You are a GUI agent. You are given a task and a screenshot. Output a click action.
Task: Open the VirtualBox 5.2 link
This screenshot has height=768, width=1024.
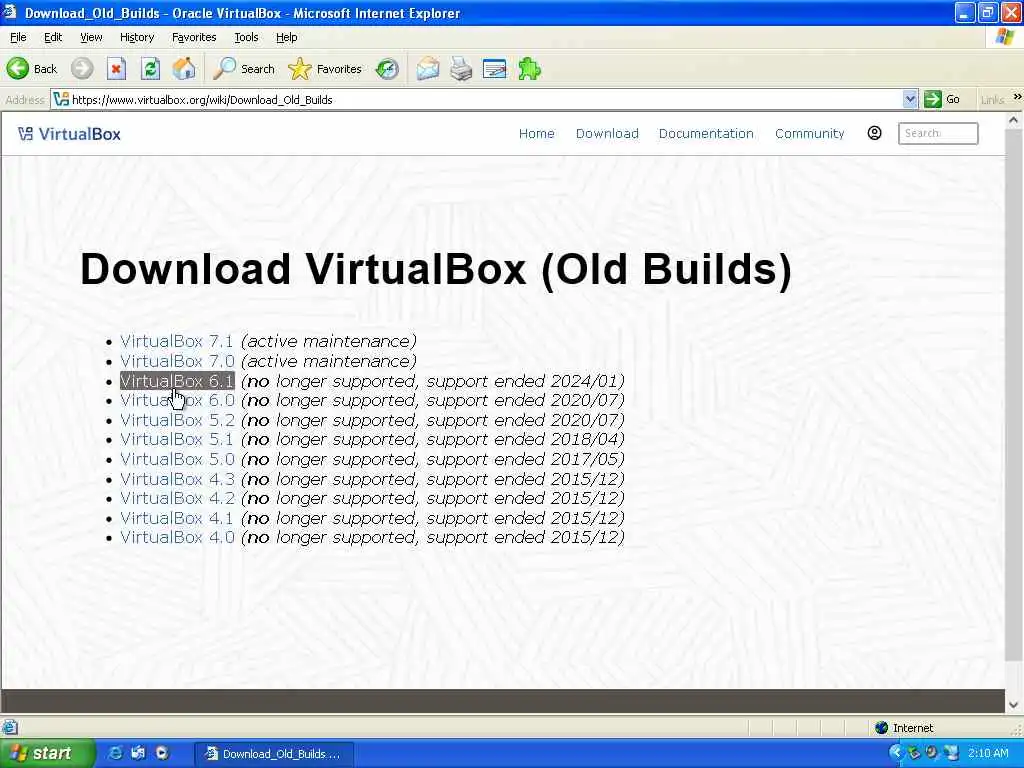click(x=177, y=420)
